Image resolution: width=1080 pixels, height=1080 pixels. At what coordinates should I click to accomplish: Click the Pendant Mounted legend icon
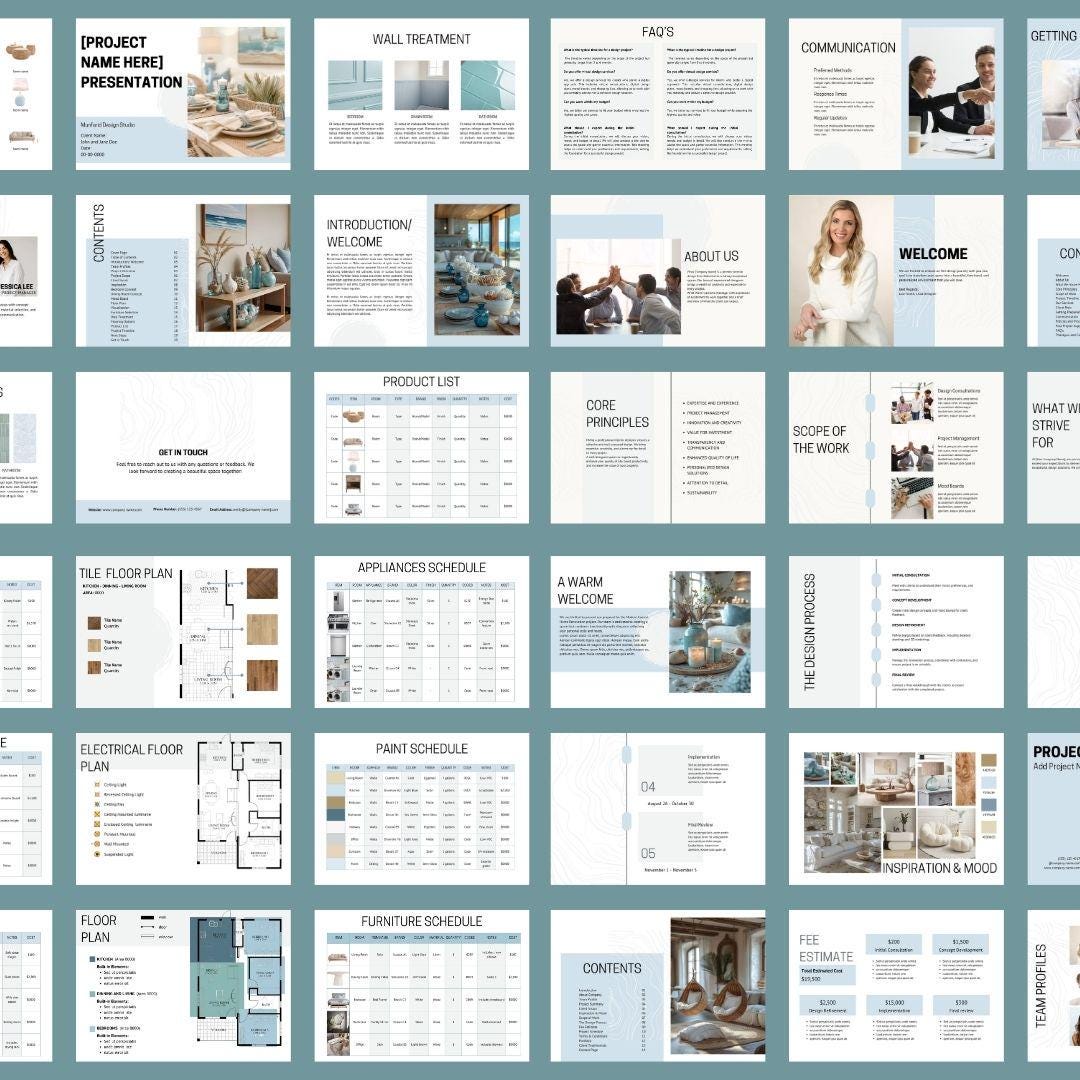click(97, 834)
